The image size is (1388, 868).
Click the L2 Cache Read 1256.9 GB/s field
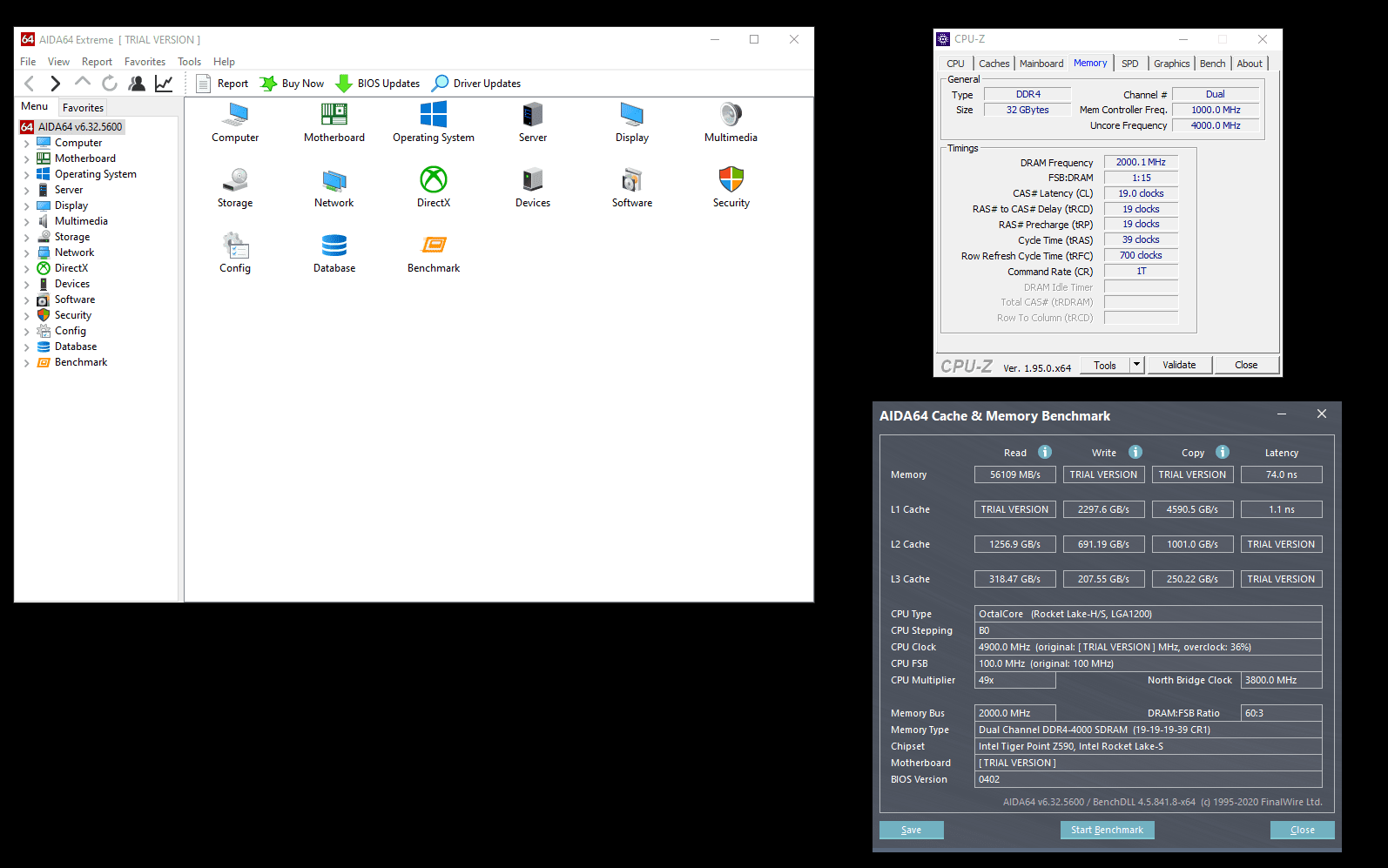tap(1014, 544)
